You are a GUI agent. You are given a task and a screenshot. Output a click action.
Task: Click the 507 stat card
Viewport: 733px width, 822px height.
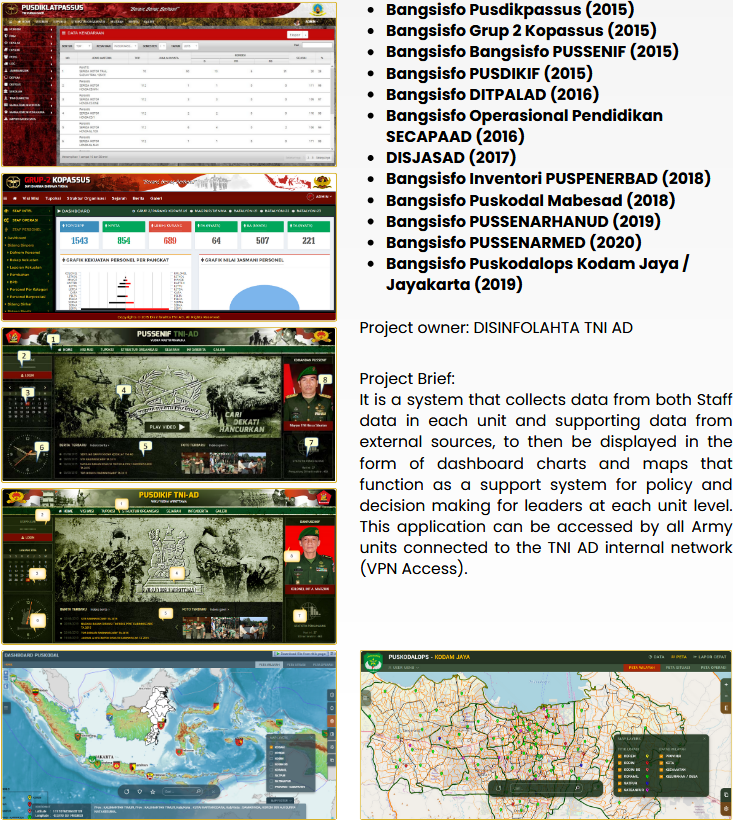pos(262,235)
